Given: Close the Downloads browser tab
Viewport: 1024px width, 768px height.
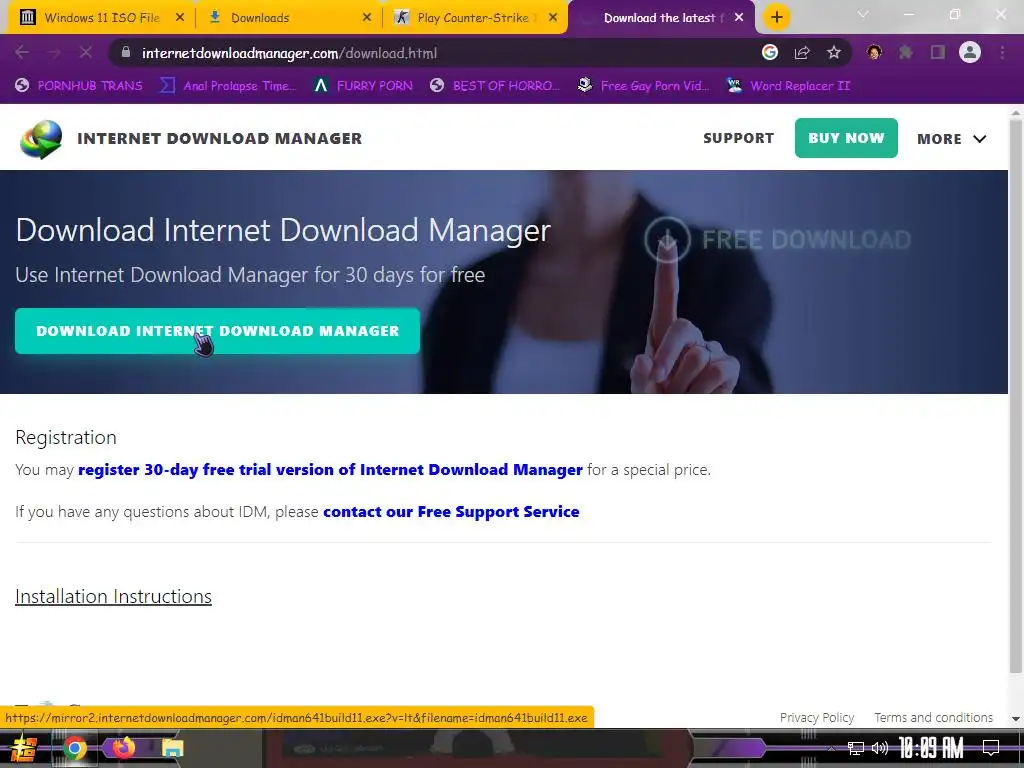Looking at the screenshot, I should tap(367, 18).
